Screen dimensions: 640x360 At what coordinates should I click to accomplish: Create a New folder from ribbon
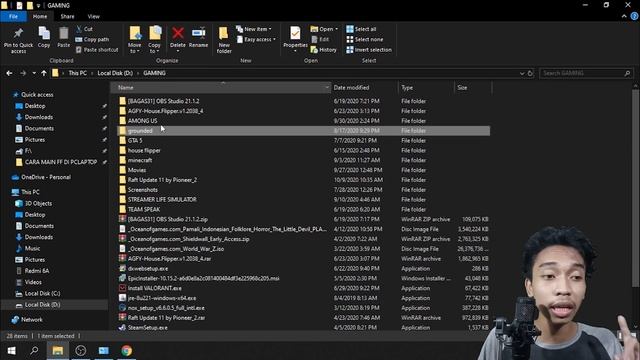pyautogui.click(x=224, y=40)
